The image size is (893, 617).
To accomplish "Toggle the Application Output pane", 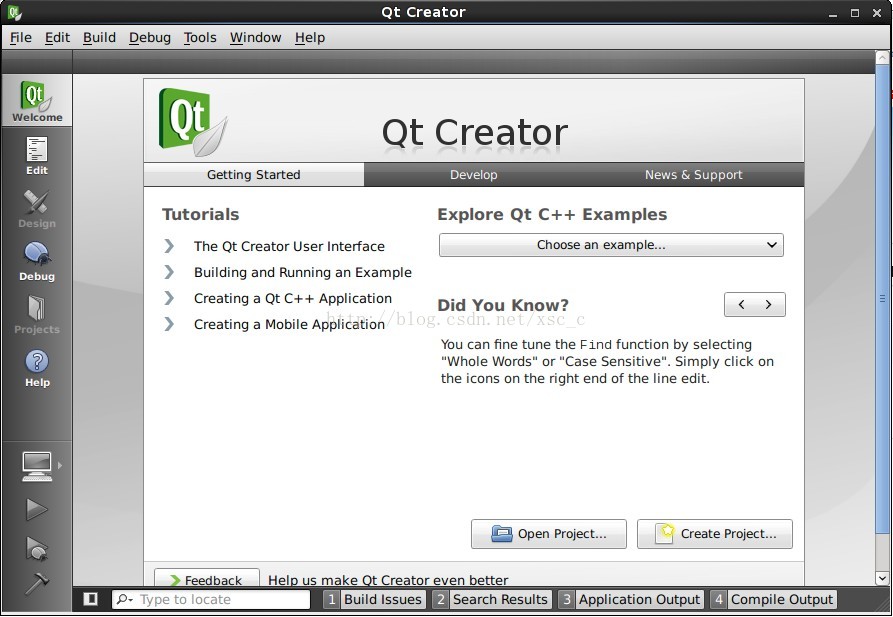I will (x=631, y=599).
